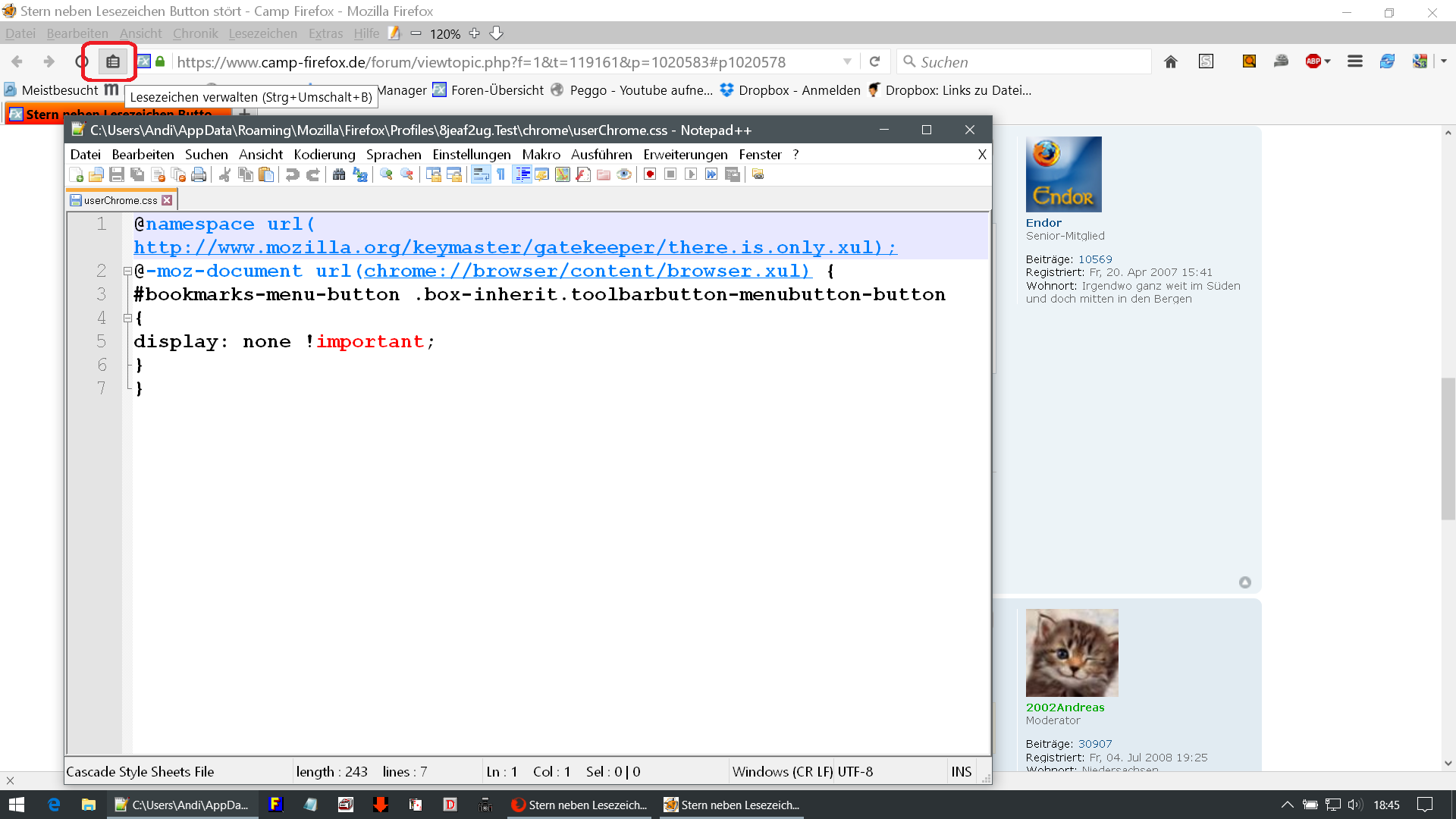Click the Print icon in Notepad++ toolbar
This screenshot has height=819, width=1456.
click(199, 174)
